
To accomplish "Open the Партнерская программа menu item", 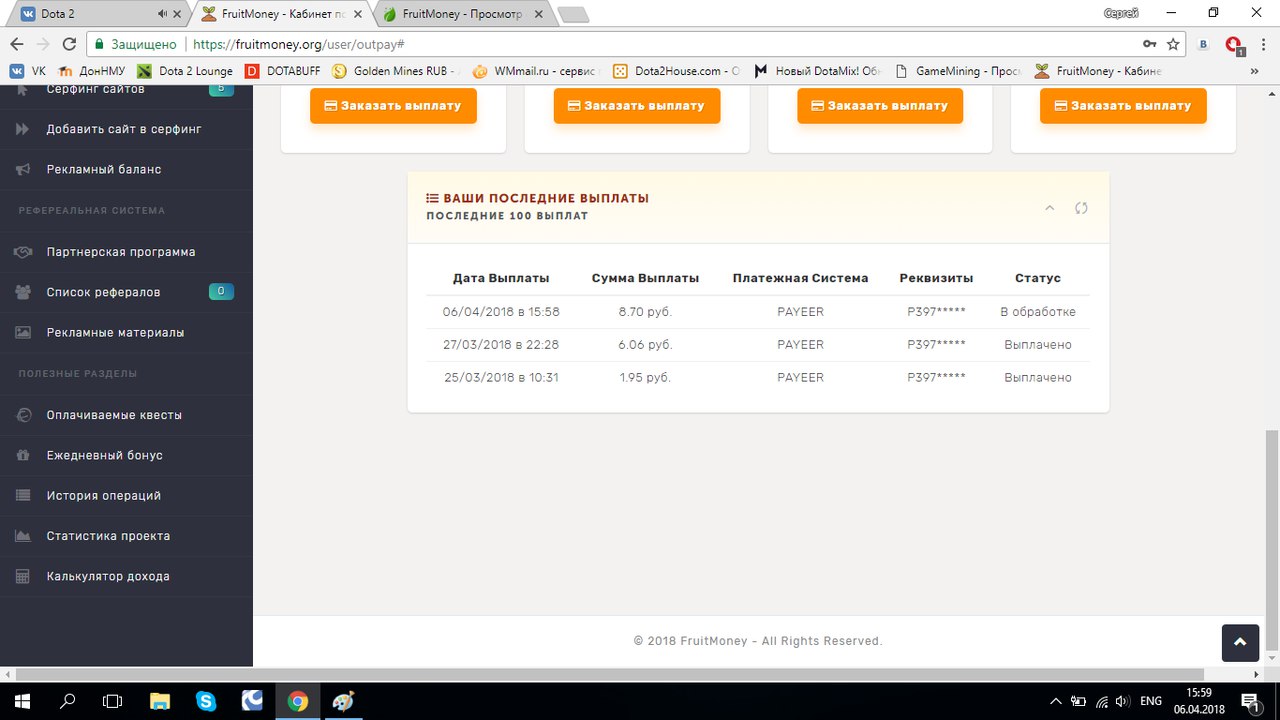I will coord(126,252).
